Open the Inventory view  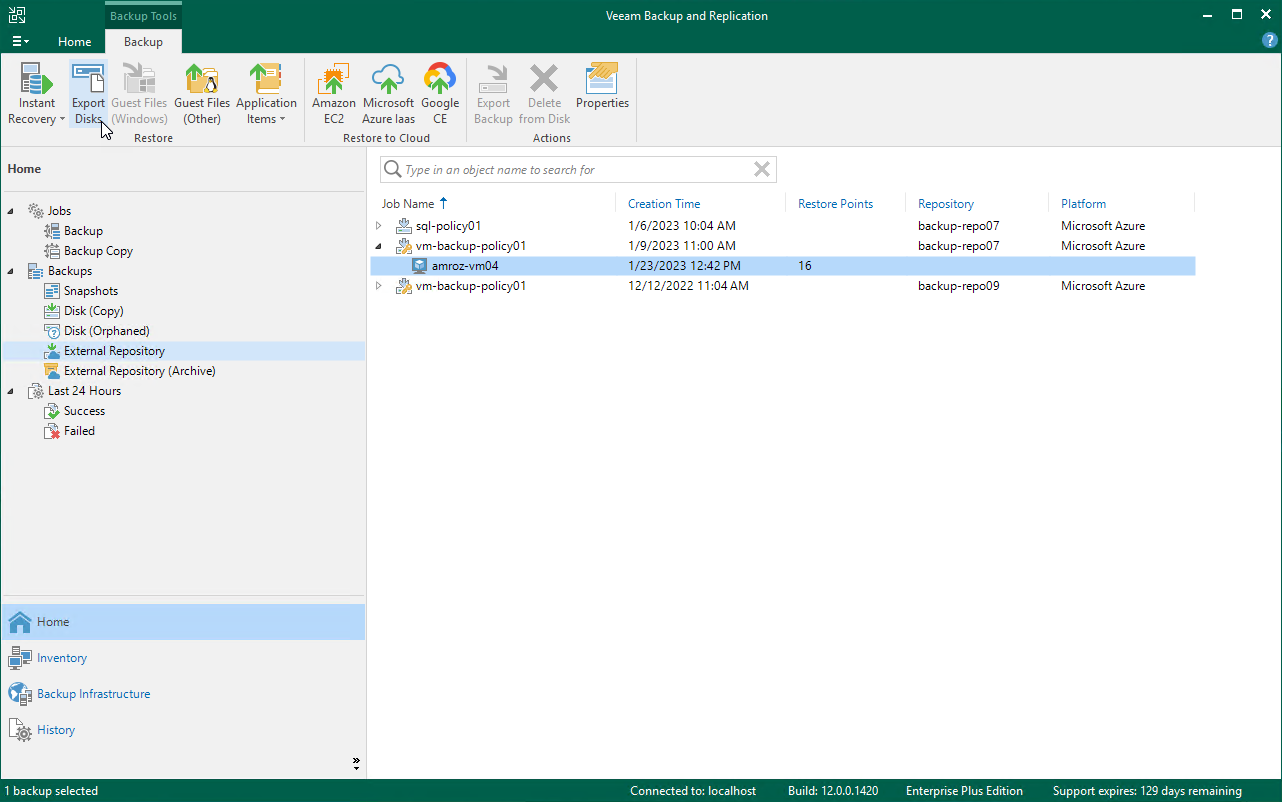click(x=62, y=658)
